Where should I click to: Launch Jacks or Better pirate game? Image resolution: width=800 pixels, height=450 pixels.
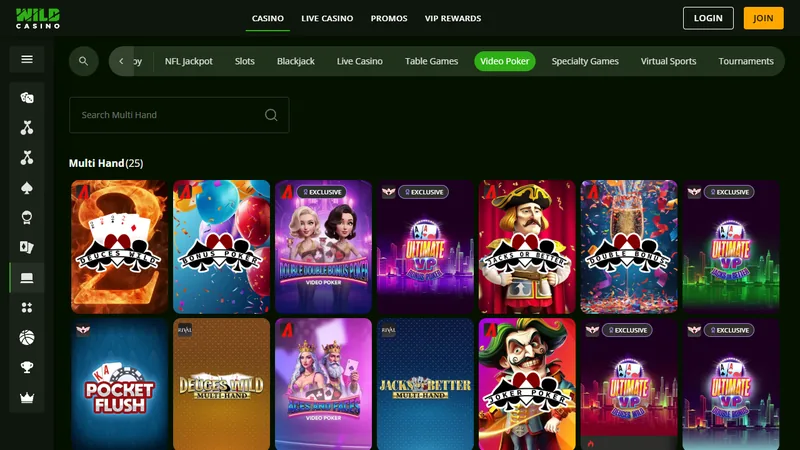[527, 246]
